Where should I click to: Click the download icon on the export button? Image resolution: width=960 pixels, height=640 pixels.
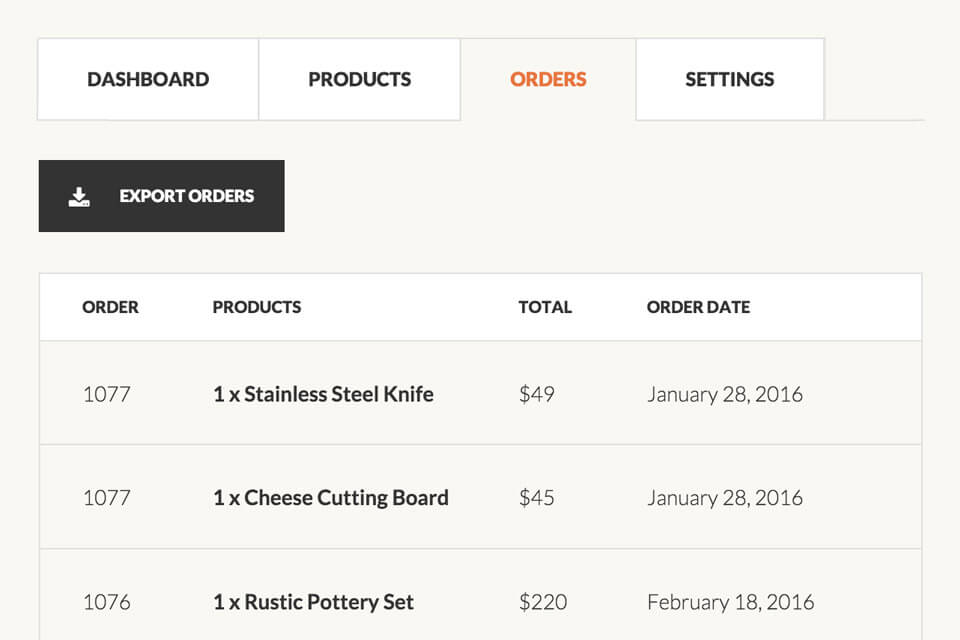click(79, 197)
